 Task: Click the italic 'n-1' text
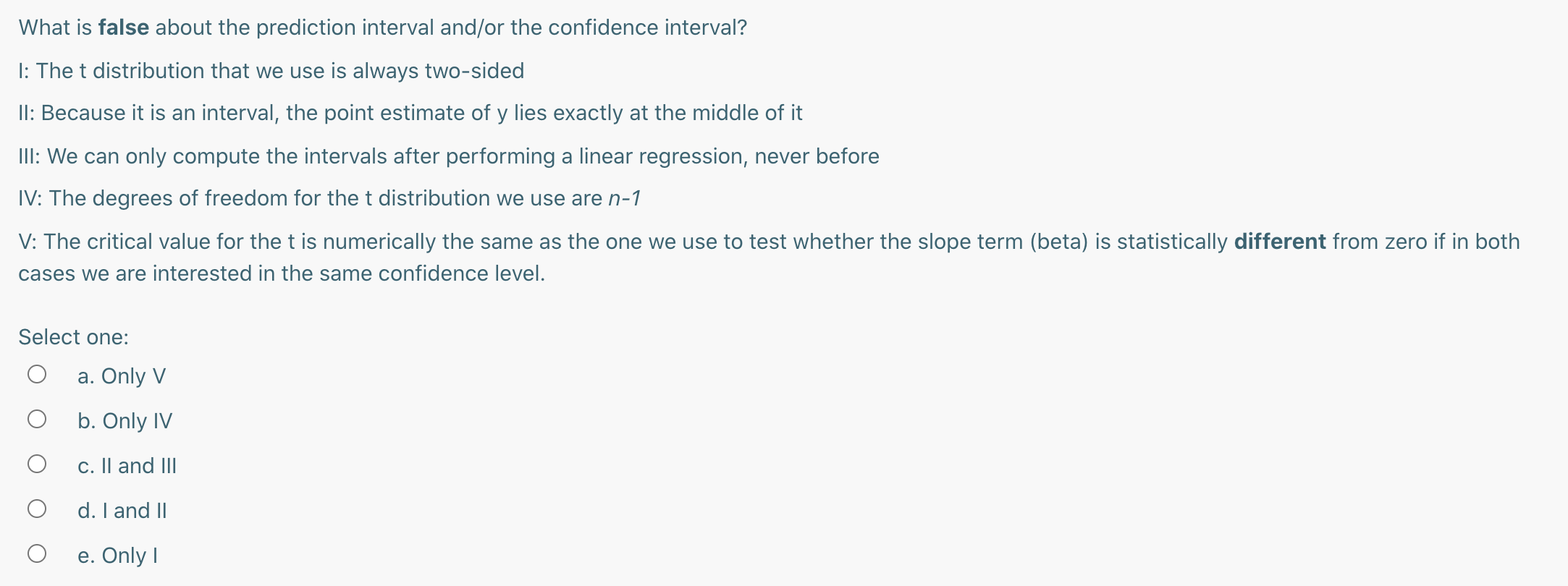click(x=624, y=198)
